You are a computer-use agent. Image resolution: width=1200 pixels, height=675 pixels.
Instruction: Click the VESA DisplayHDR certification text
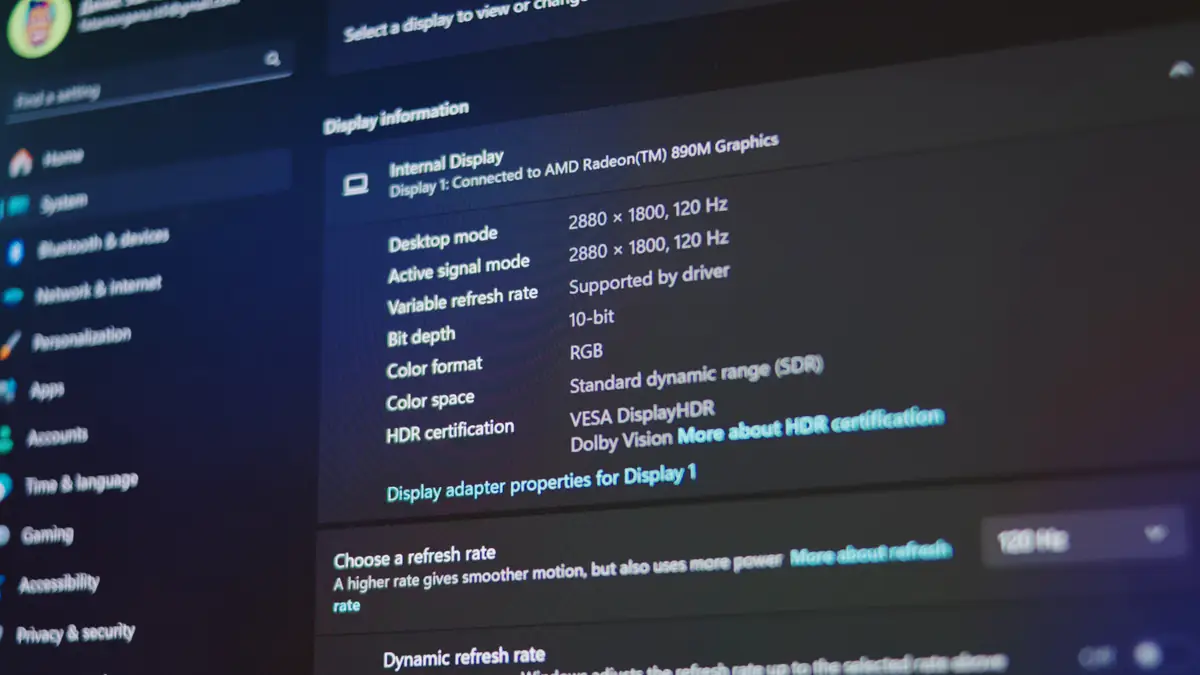[642, 414]
